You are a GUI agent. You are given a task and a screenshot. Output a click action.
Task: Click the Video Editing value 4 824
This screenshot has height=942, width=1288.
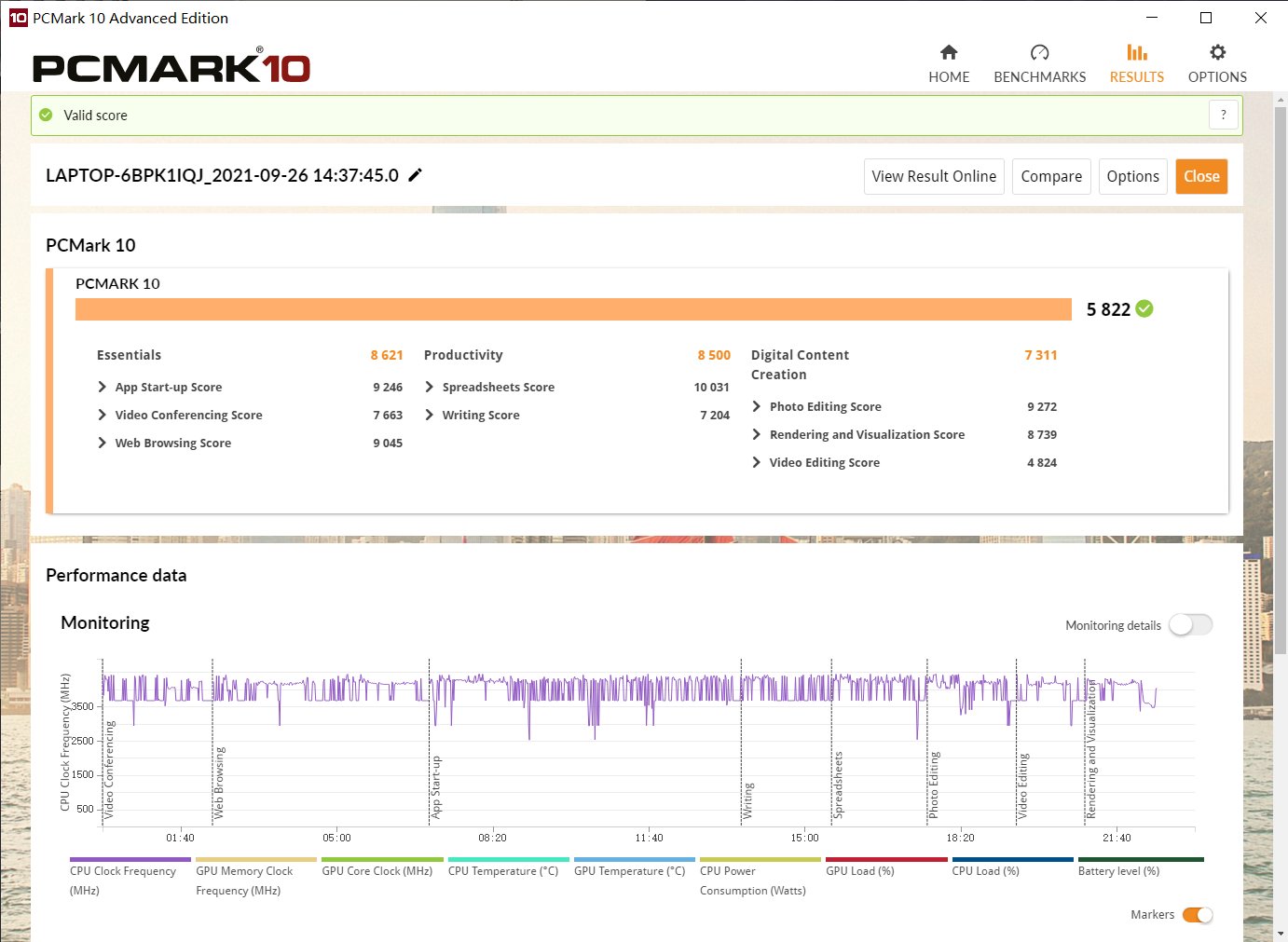tap(1042, 462)
